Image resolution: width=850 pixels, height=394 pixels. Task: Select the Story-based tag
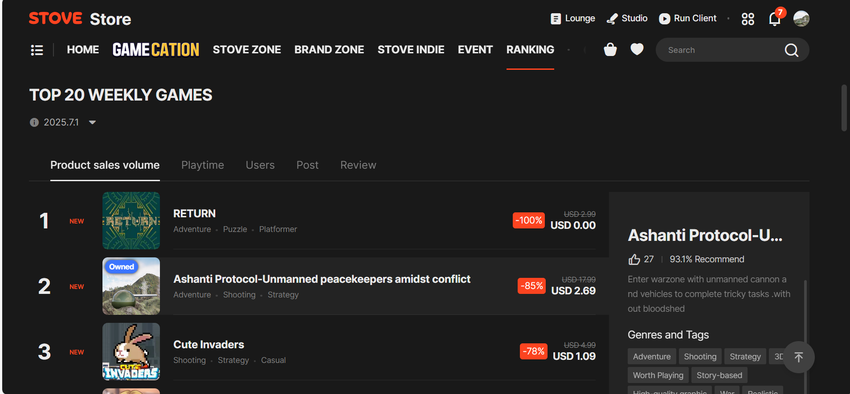(719, 375)
